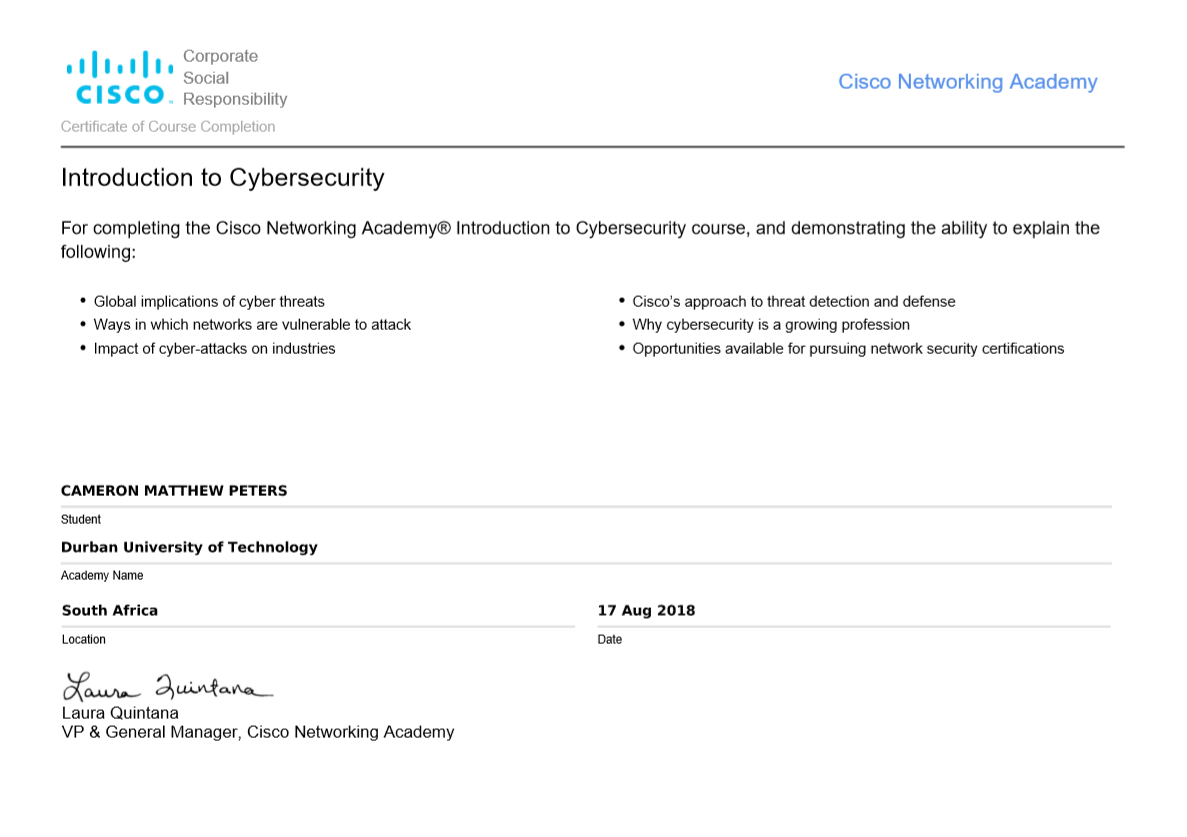Click the VP & General Manager title line

click(258, 732)
